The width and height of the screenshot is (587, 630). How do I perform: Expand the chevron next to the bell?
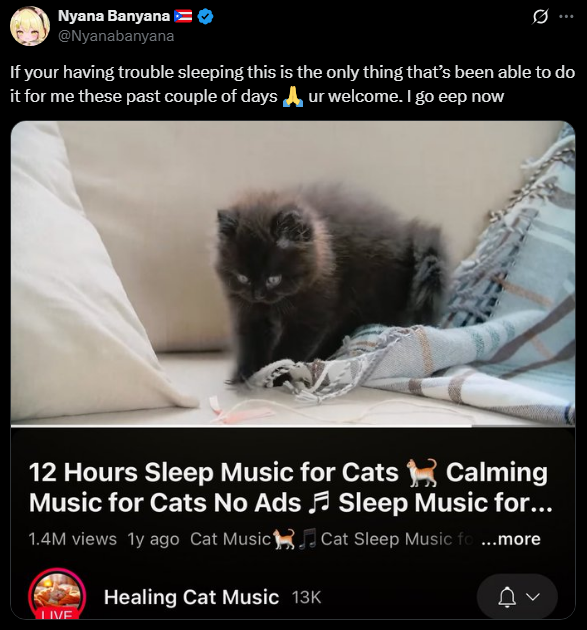(x=533, y=597)
